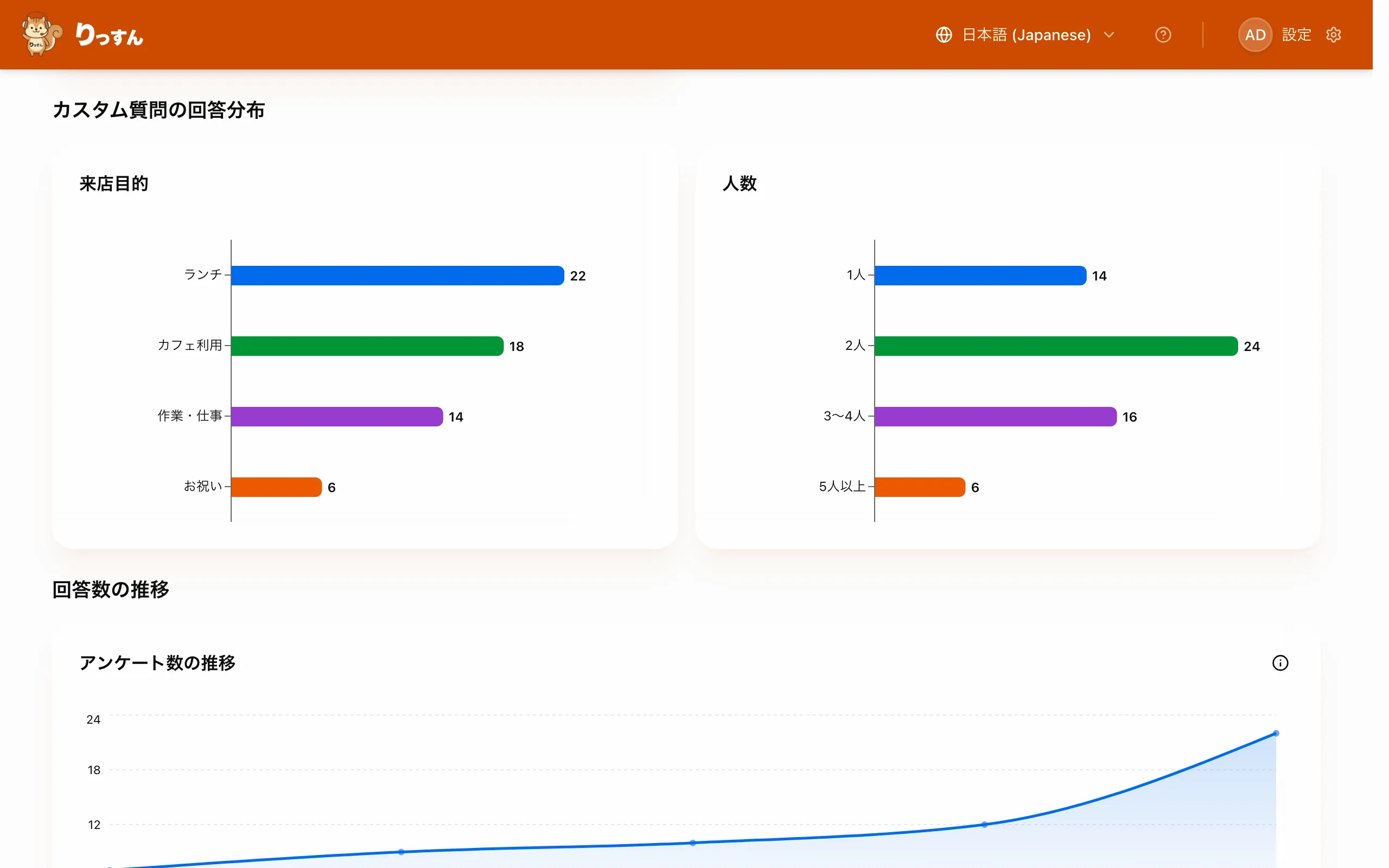Viewport: 1389px width, 868px height.
Task: Click the ランチ axis label
Action: click(x=202, y=275)
